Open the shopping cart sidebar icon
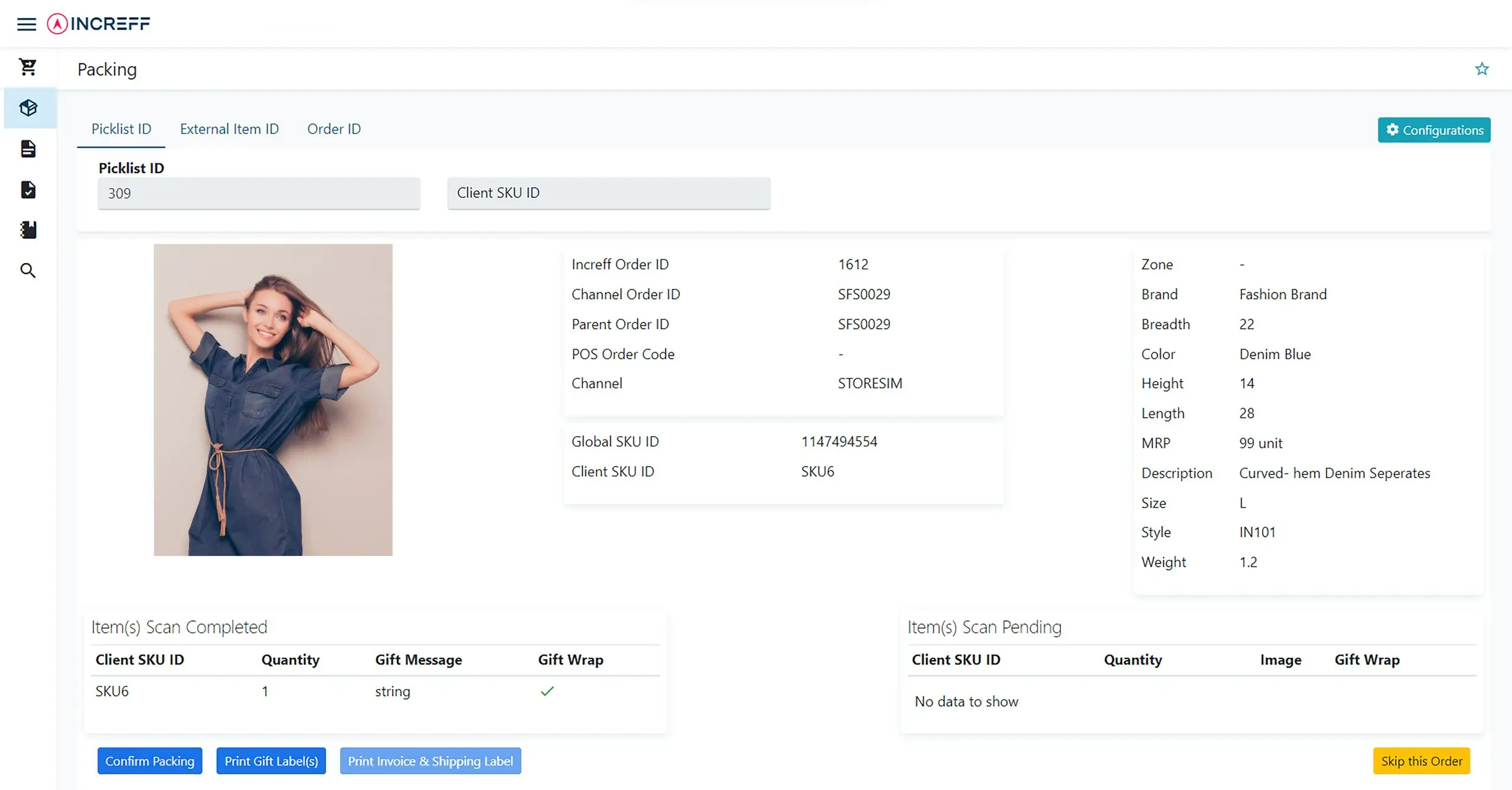 28,67
